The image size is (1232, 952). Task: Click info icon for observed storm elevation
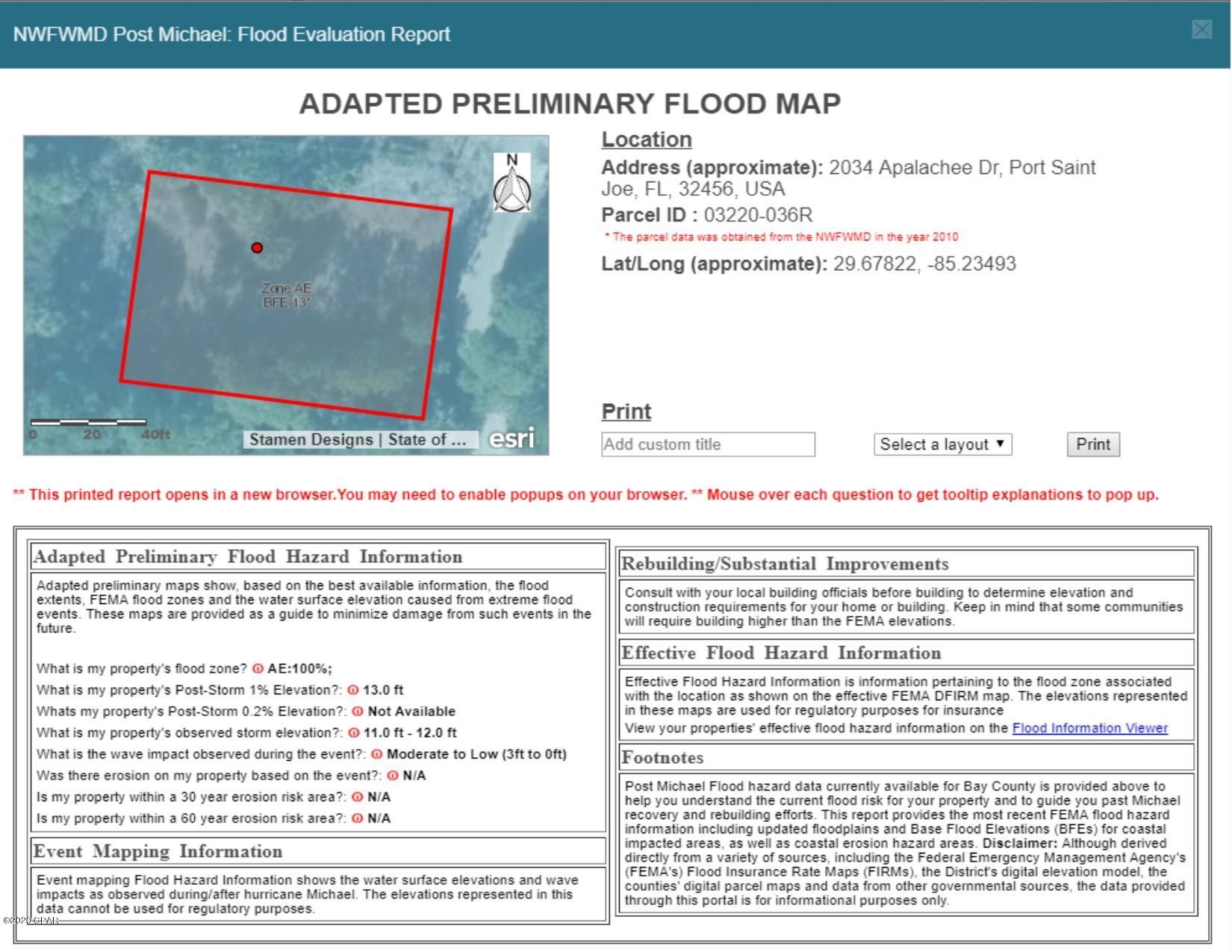pyautogui.click(x=354, y=733)
